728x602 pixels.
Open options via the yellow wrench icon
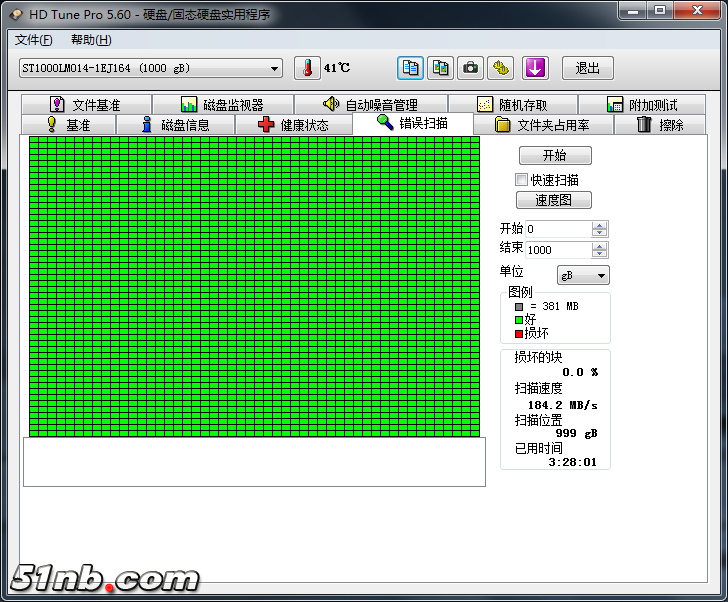(501, 68)
